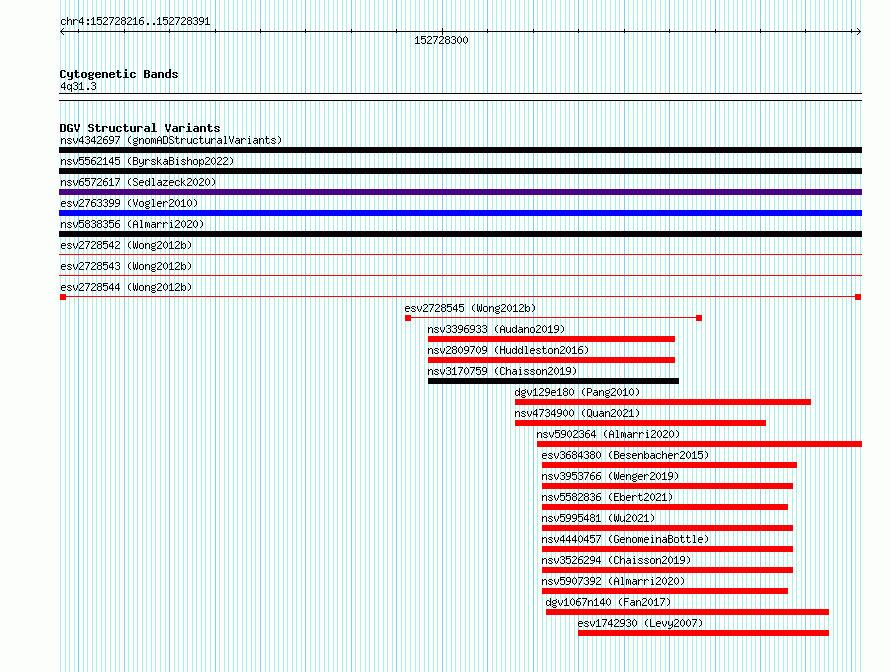This screenshot has width=890, height=672.
Task: Click the black bar under nsv5838356
Action: [460, 234]
